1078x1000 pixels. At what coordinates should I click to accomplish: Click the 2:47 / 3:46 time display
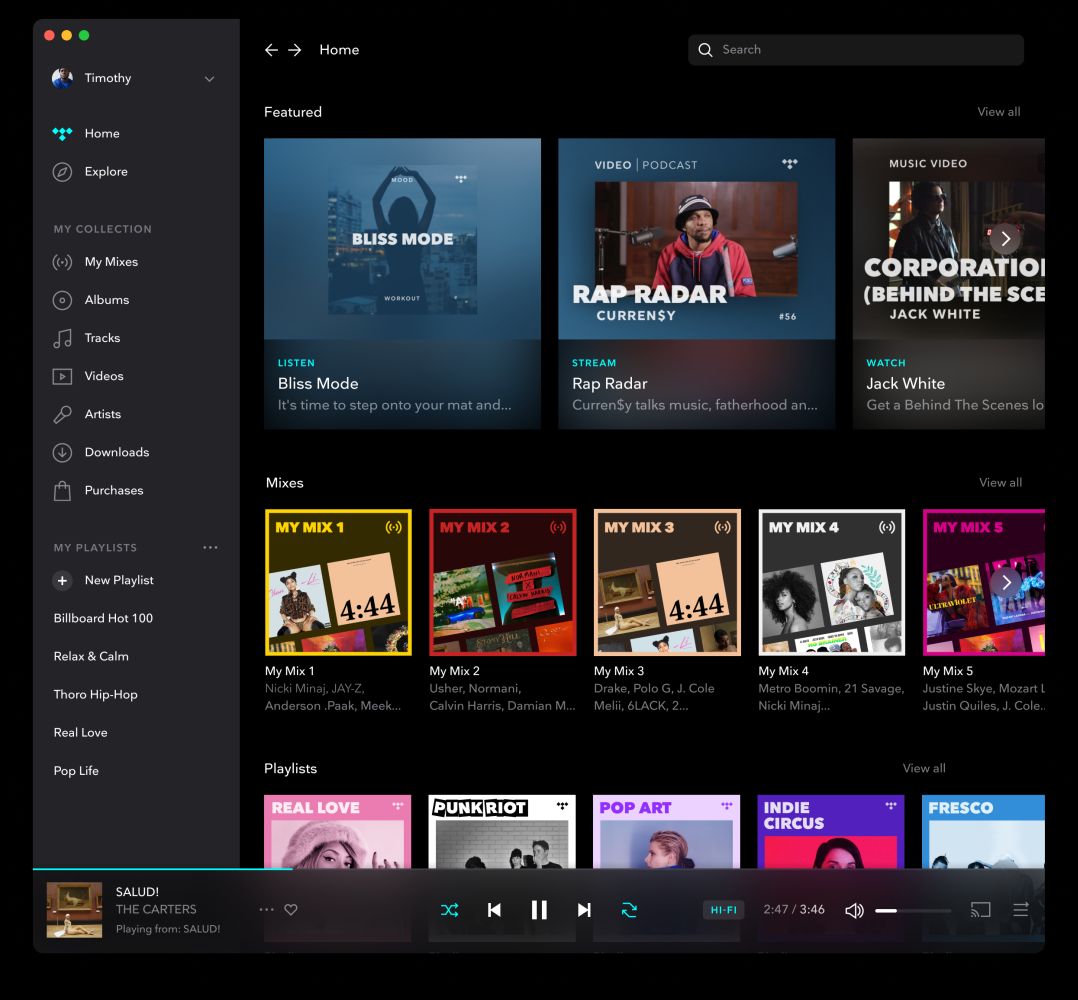pyautogui.click(x=793, y=910)
